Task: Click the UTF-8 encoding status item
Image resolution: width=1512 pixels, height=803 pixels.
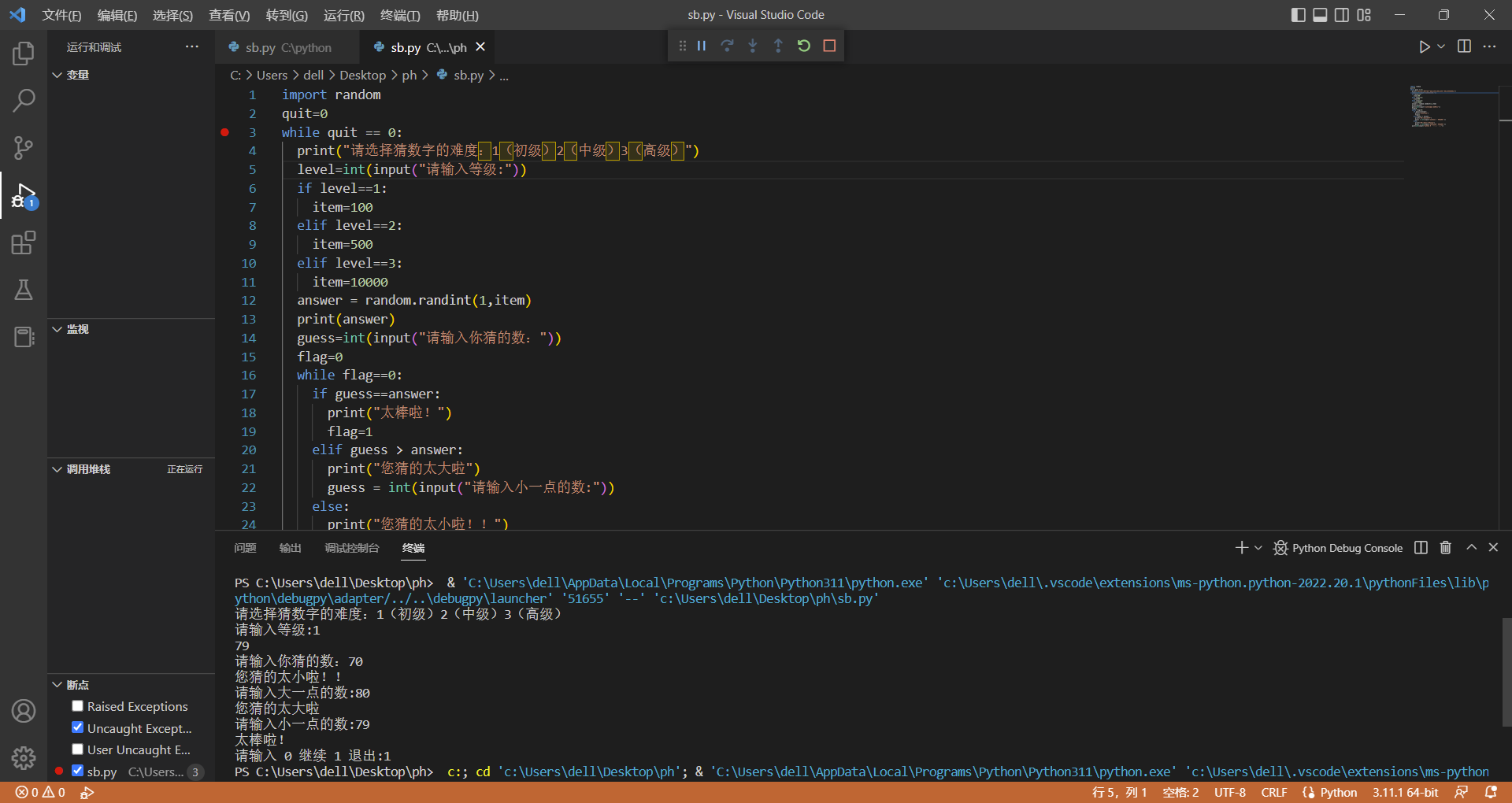Action: [1229, 792]
